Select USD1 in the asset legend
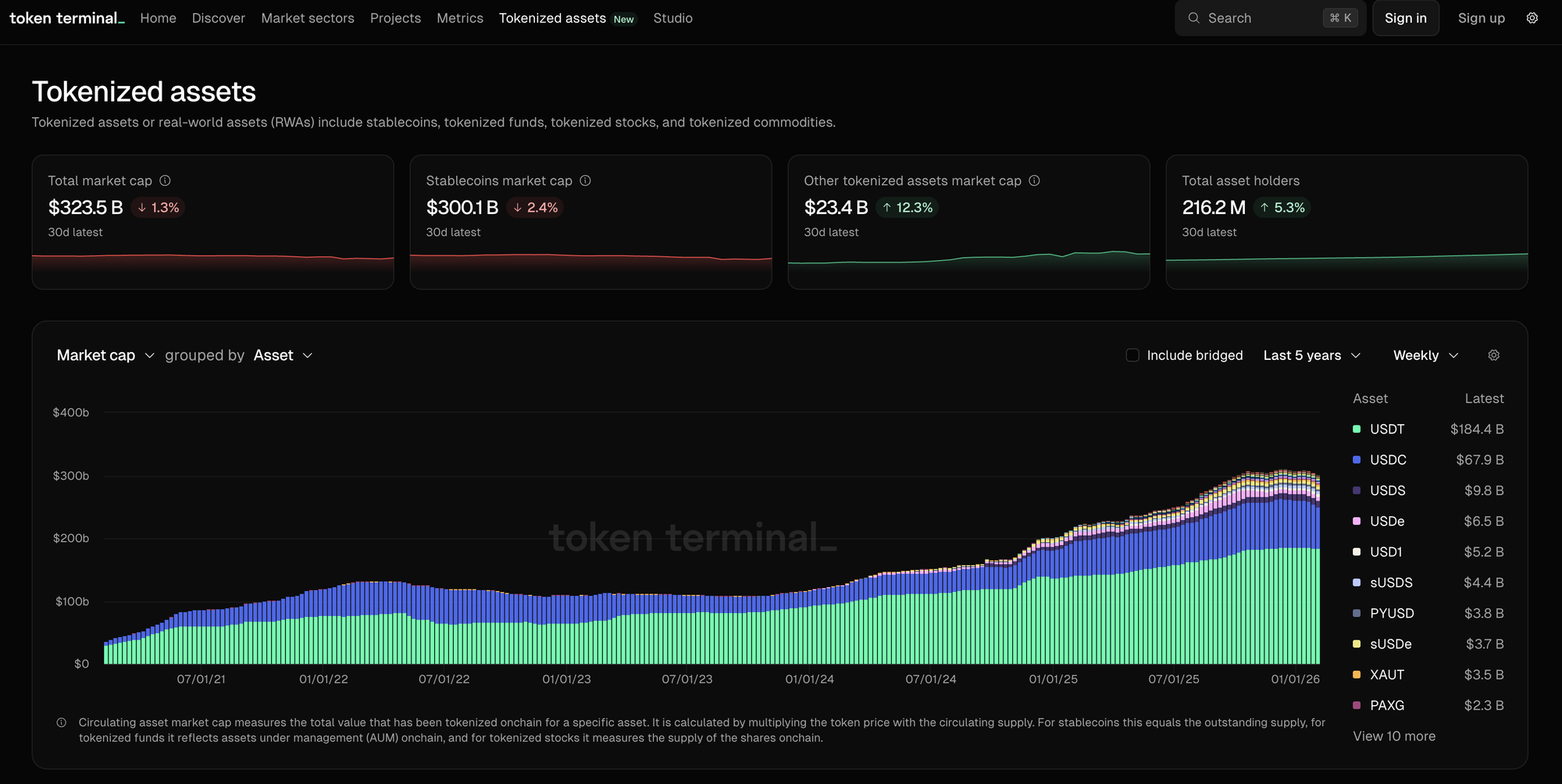 pyautogui.click(x=1386, y=552)
